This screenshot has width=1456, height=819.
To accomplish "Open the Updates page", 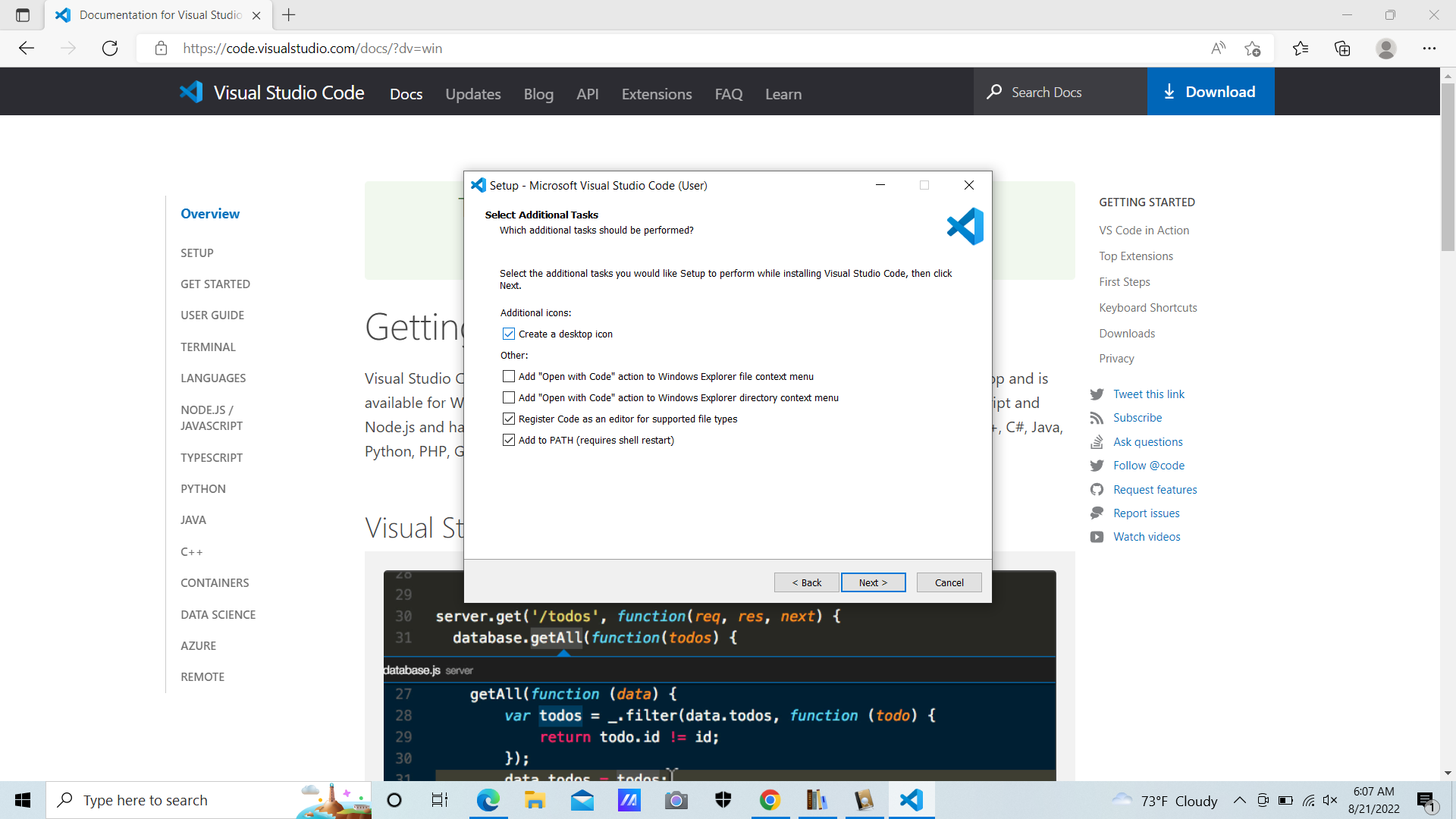I will (x=473, y=94).
